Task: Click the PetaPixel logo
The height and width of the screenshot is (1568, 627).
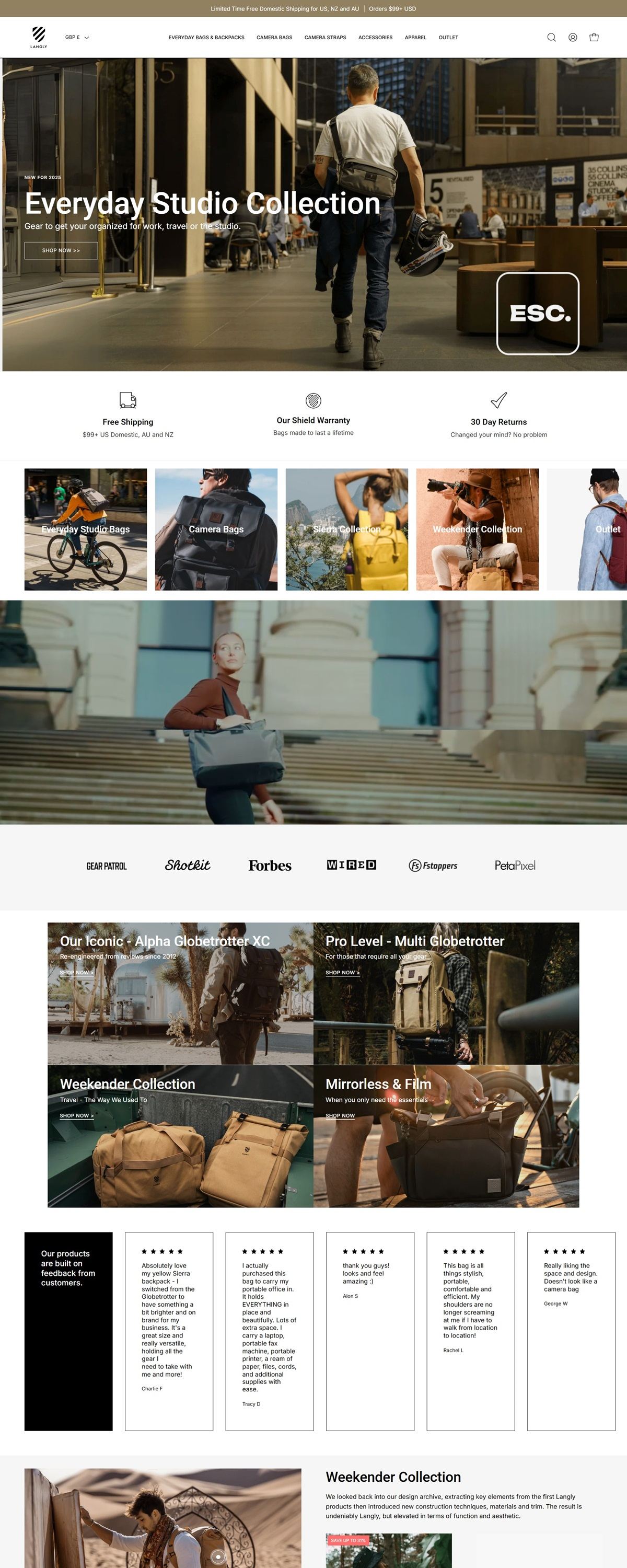Action: 515,866
